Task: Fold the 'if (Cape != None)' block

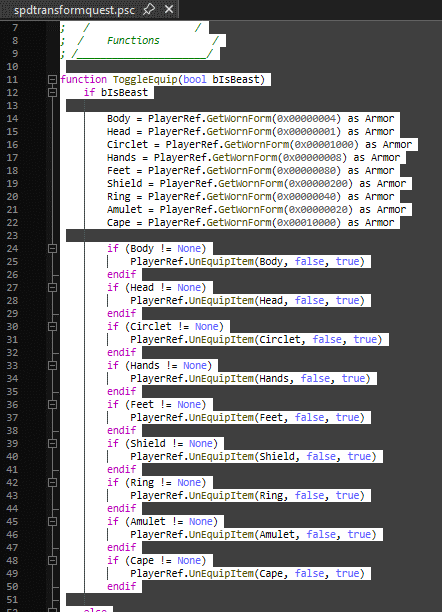Action: pyautogui.click(x=52, y=561)
